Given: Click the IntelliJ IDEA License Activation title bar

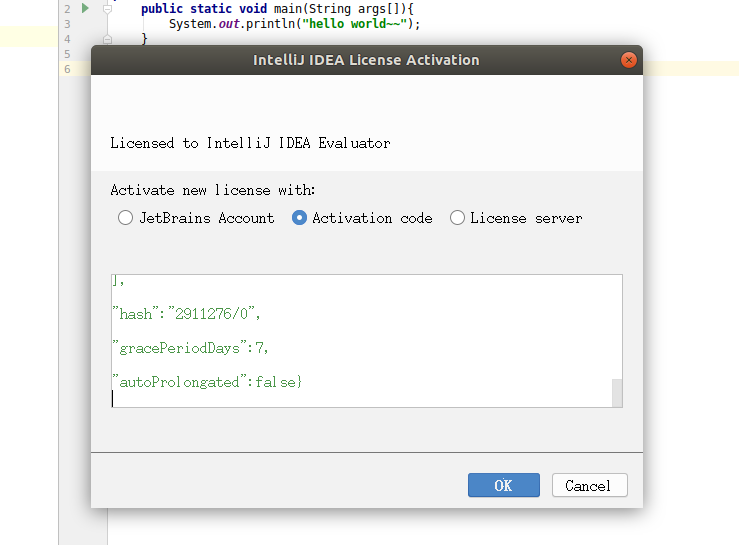Looking at the screenshot, I should [x=367, y=60].
